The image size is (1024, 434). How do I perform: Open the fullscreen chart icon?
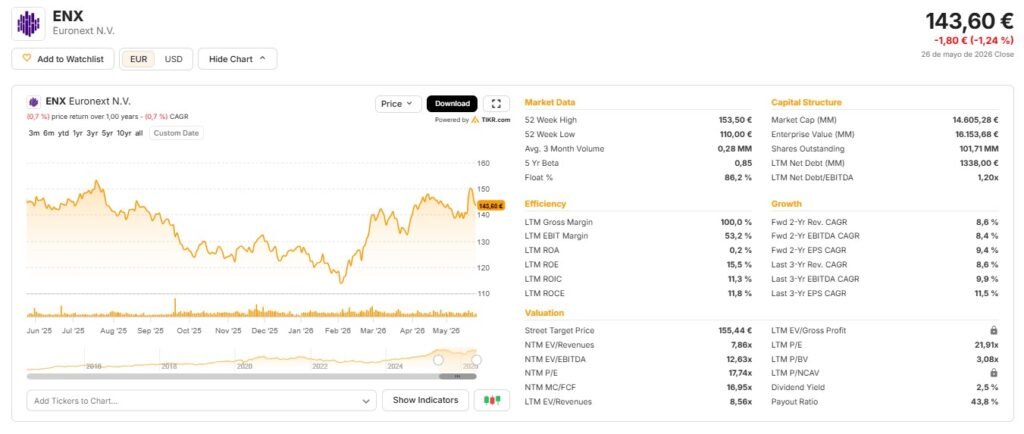(x=496, y=104)
